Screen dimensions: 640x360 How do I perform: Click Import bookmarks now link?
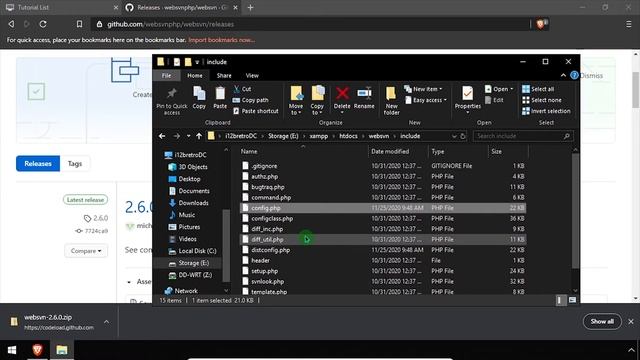point(222,40)
